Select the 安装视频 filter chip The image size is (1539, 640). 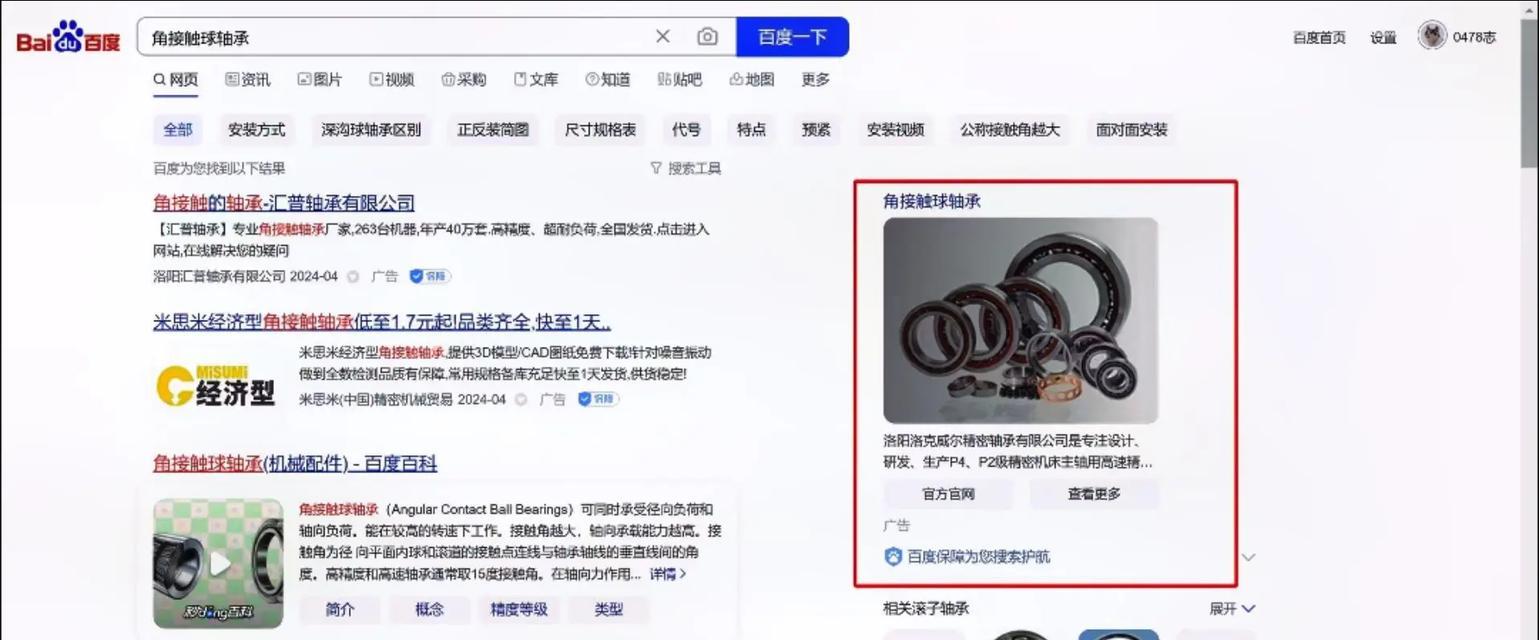[x=895, y=130]
